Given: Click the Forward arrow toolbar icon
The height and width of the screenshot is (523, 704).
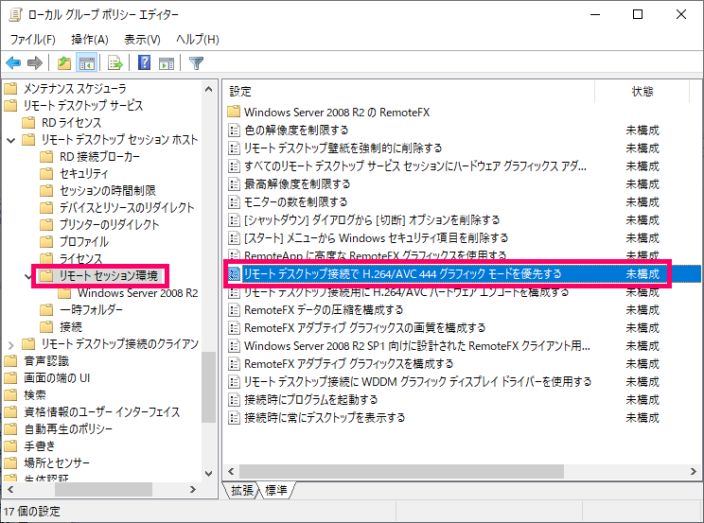Looking at the screenshot, I should 35,63.
